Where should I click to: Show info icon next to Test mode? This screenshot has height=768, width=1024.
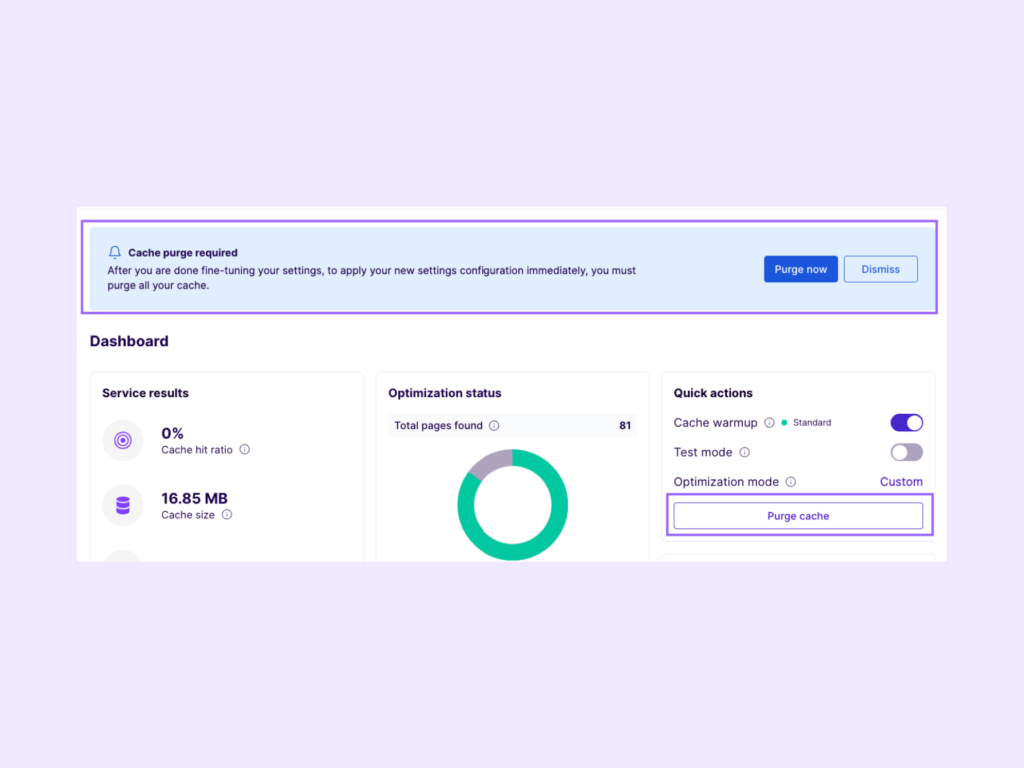coord(744,452)
